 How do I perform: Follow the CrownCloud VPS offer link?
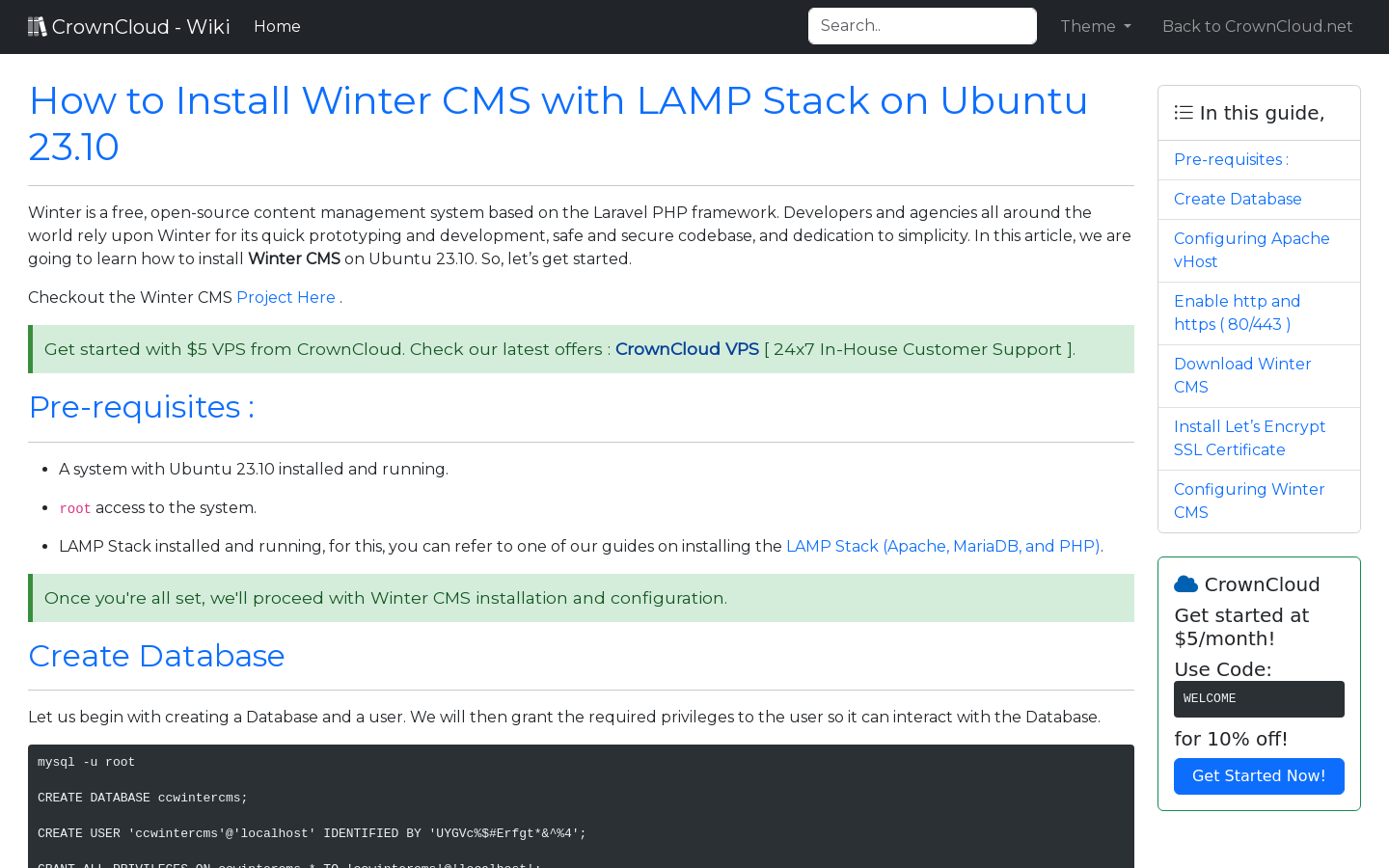(x=687, y=349)
